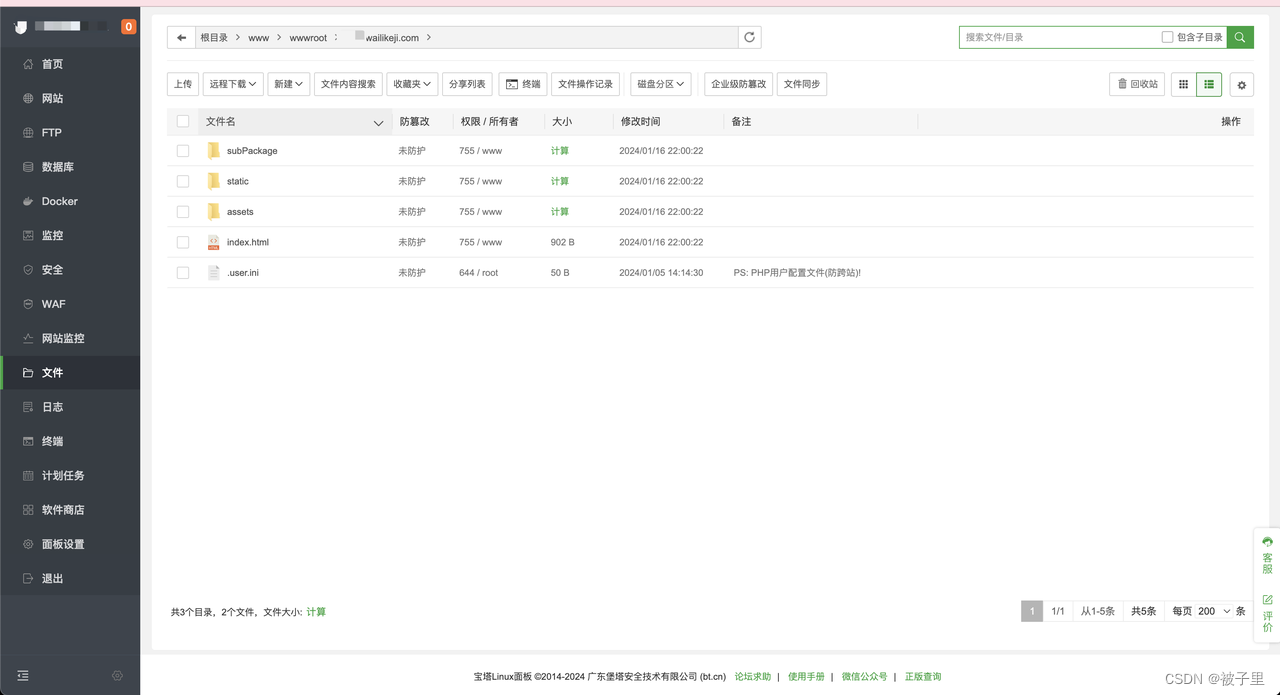
Task: Click the 分享列表 button
Action: click(467, 84)
